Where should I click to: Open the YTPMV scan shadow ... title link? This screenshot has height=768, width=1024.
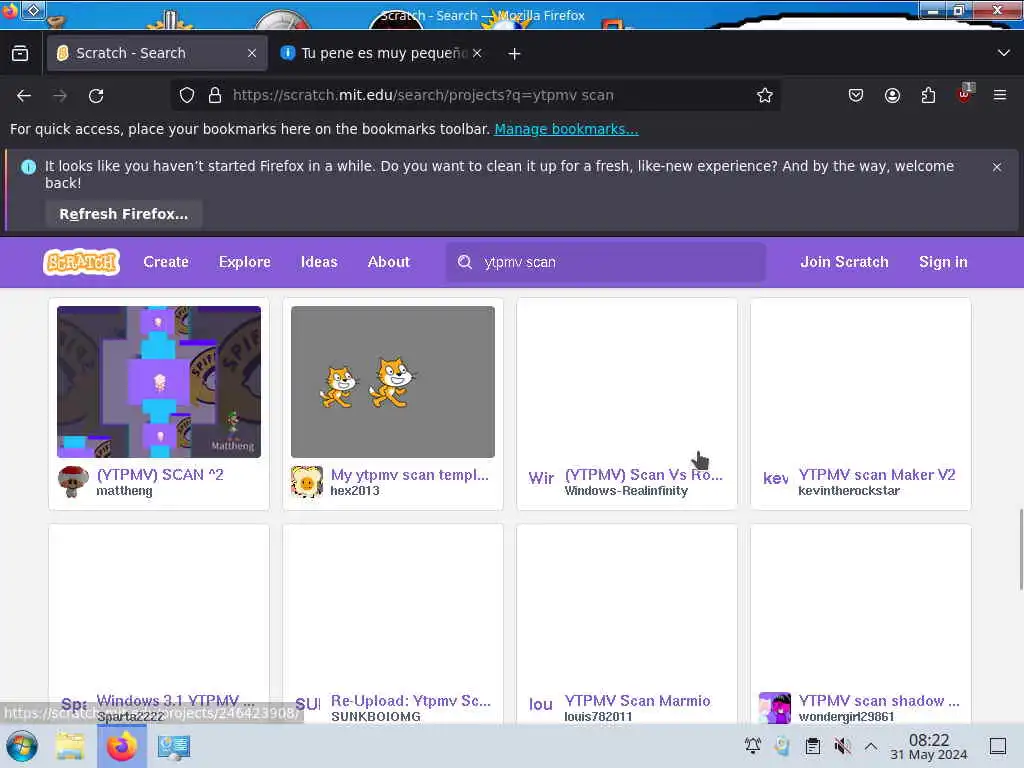click(x=878, y=701)
